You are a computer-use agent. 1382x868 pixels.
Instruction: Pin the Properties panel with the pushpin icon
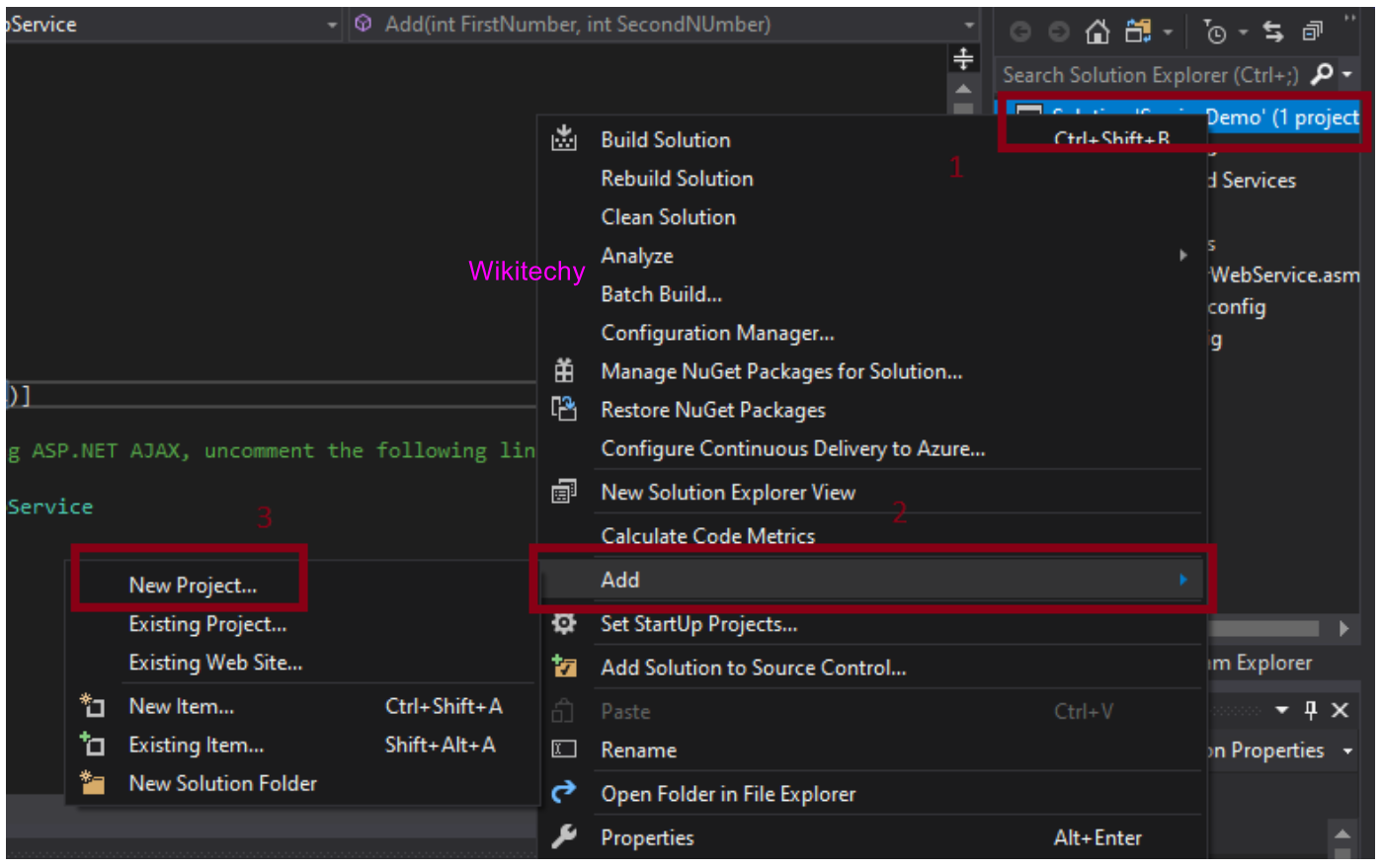pos(1311,710)
